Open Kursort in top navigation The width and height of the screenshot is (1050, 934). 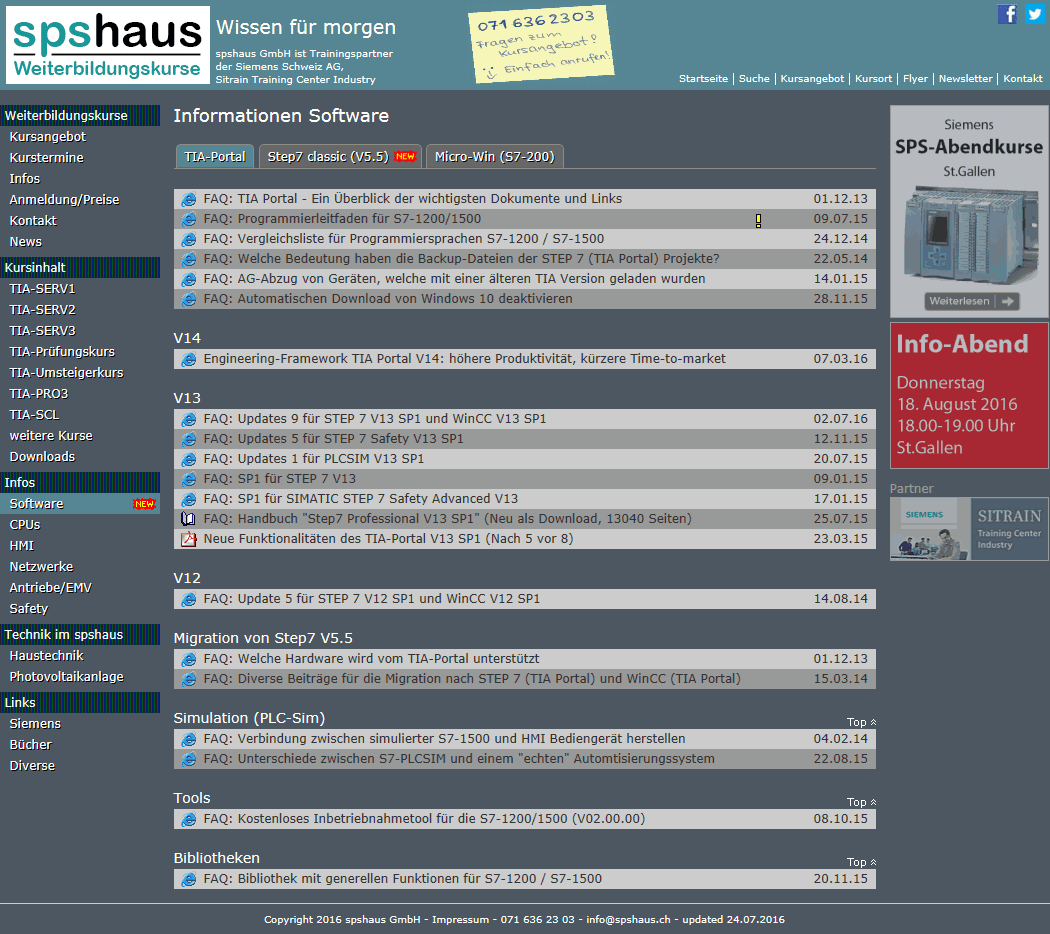point(873,78)
